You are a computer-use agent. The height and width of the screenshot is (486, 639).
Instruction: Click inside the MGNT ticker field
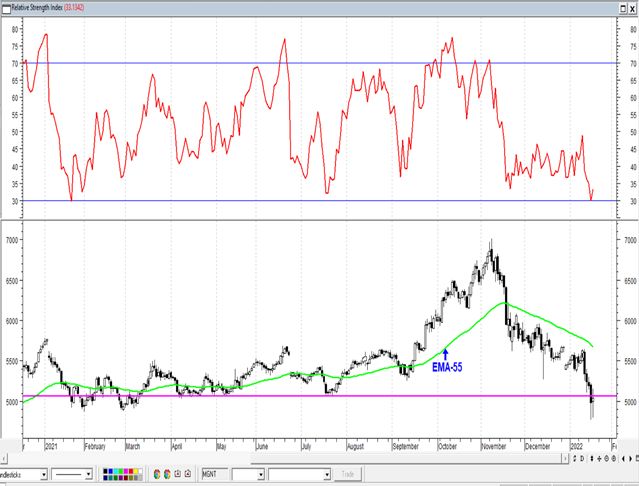tap(214, 475)
